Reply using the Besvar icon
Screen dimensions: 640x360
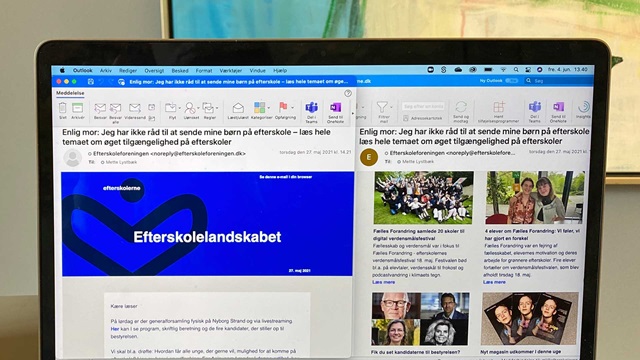click(x=100, y=108)
